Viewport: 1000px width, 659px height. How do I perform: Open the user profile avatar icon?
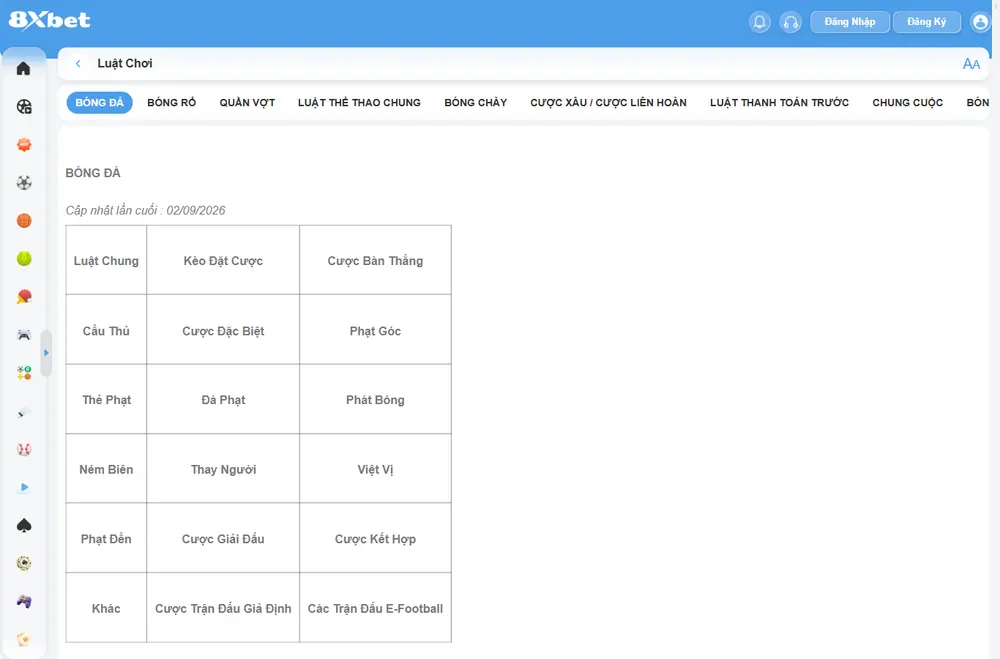[x=980, y=22]
